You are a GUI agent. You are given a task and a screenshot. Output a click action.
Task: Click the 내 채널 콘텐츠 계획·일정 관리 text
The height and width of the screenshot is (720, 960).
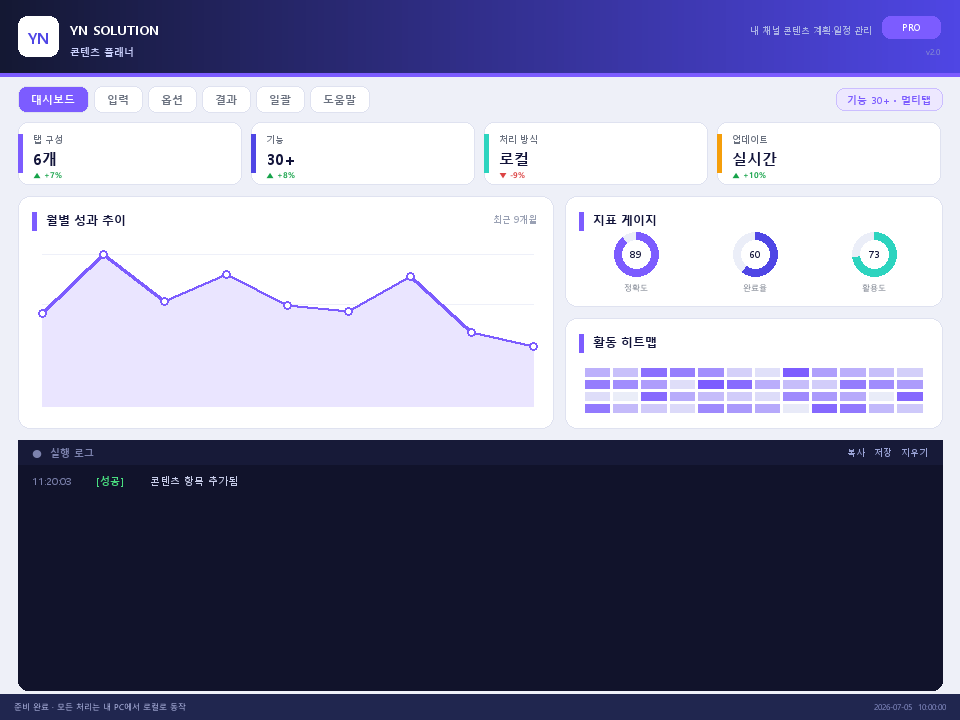pos(811,31)
